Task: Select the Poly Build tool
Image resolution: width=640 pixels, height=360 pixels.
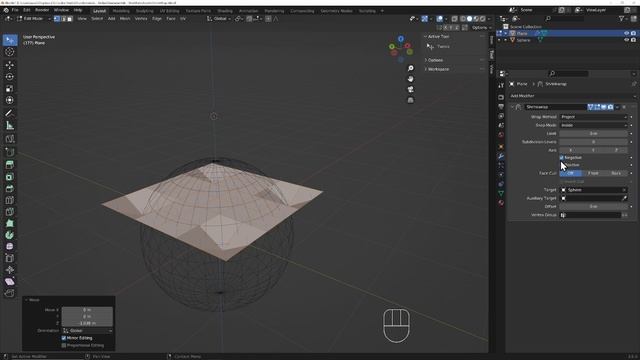Action: 10,223
